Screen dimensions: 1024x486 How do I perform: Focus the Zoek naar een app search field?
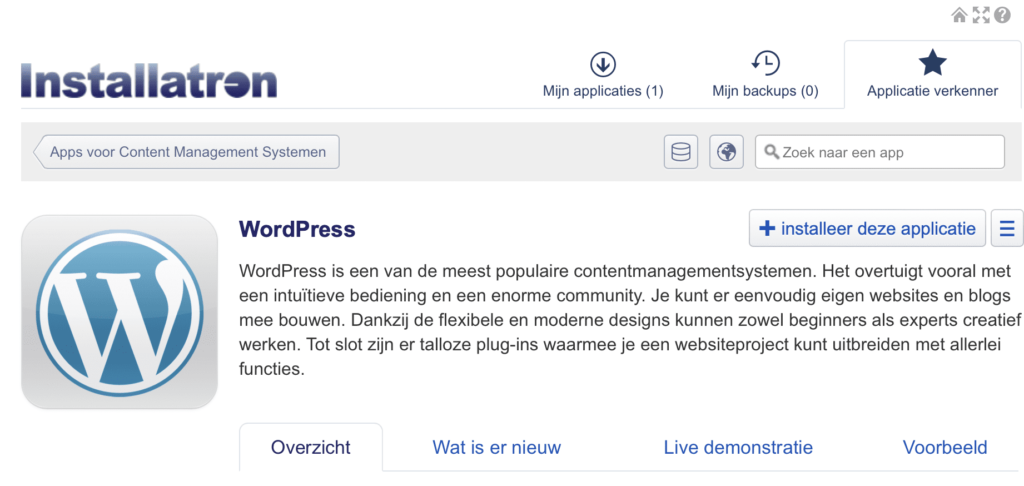[x=880, y=152]
